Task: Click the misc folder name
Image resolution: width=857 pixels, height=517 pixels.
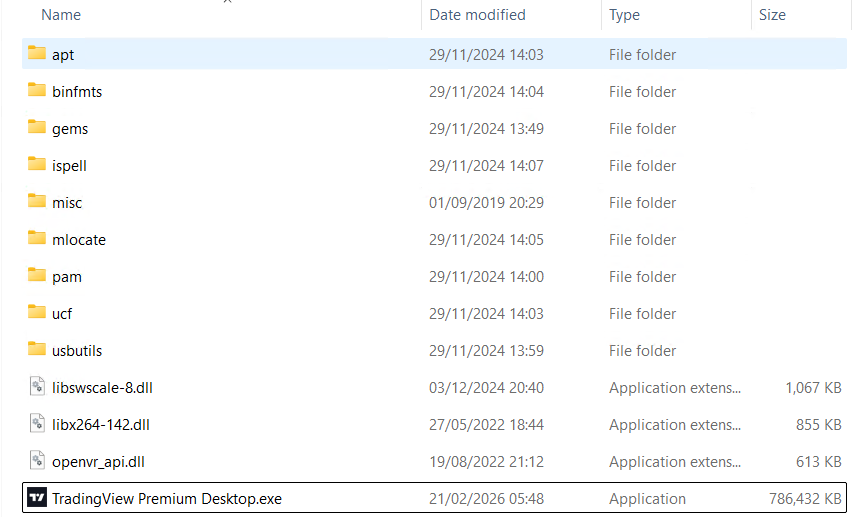Action: [x=67, y=203]
